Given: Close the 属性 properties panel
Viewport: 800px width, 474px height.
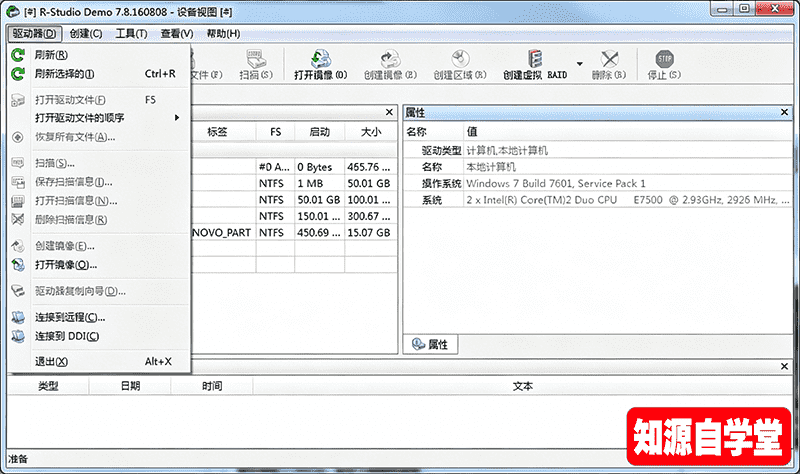Looking at the screenshot, I should coord(785,112).
